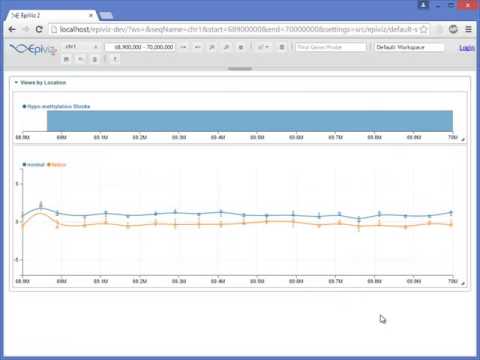Click the Default Workspace field
The height and width of the screenshot is (360, 480).
coord(409,47)
